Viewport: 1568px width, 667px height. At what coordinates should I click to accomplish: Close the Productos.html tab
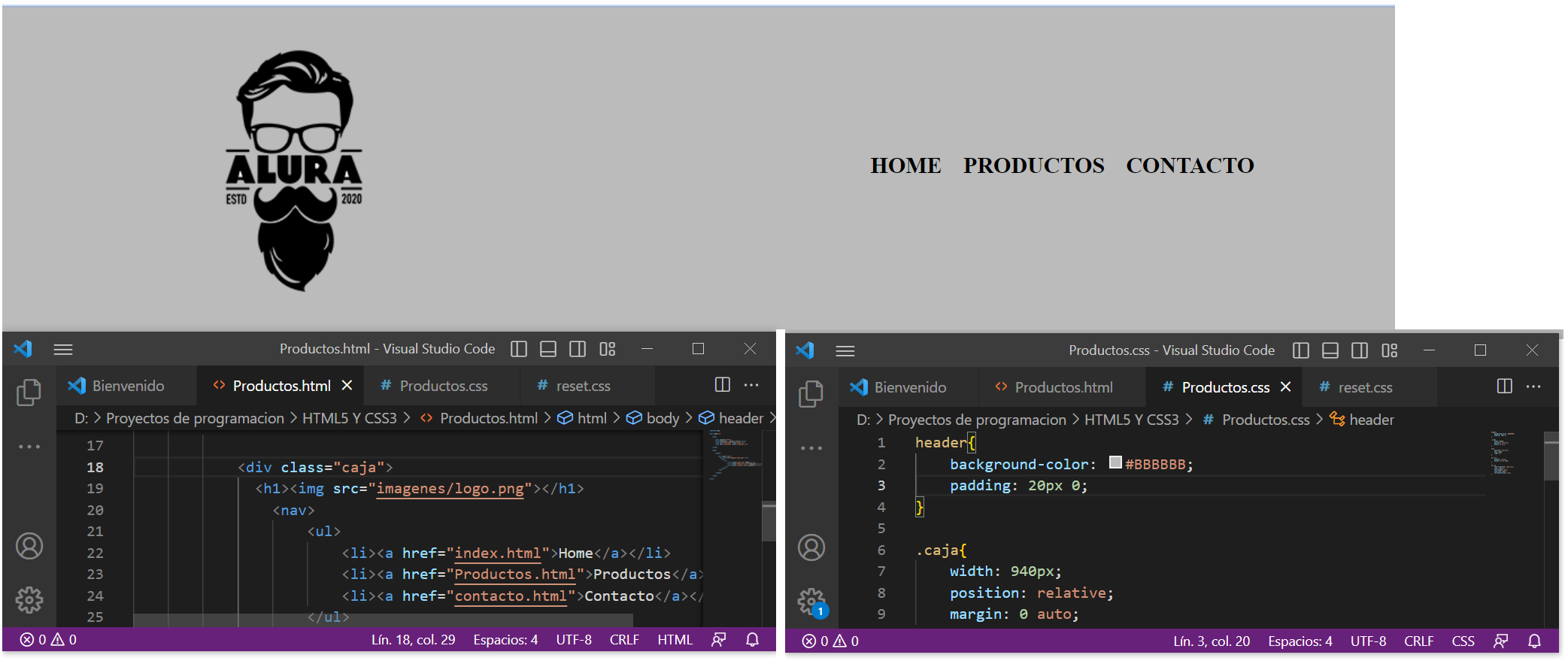(347, 385)
